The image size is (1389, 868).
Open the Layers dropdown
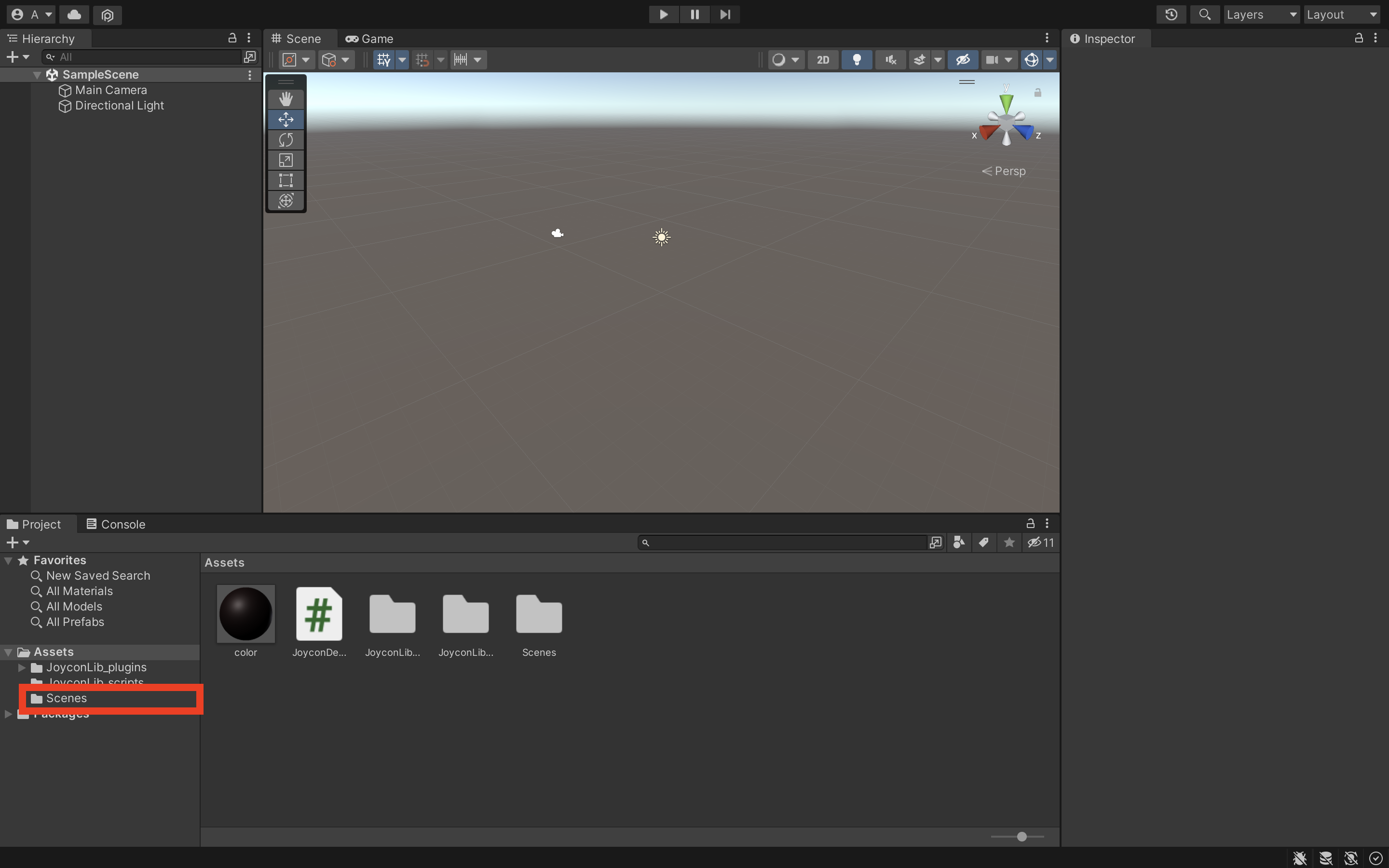click(x=1262, y=14)
